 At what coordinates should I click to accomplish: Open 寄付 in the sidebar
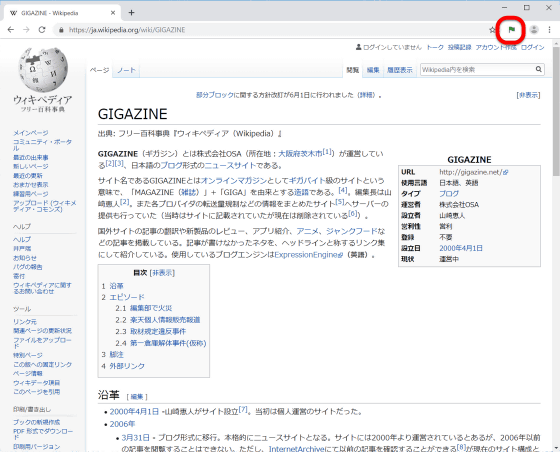tap(19, 276)
